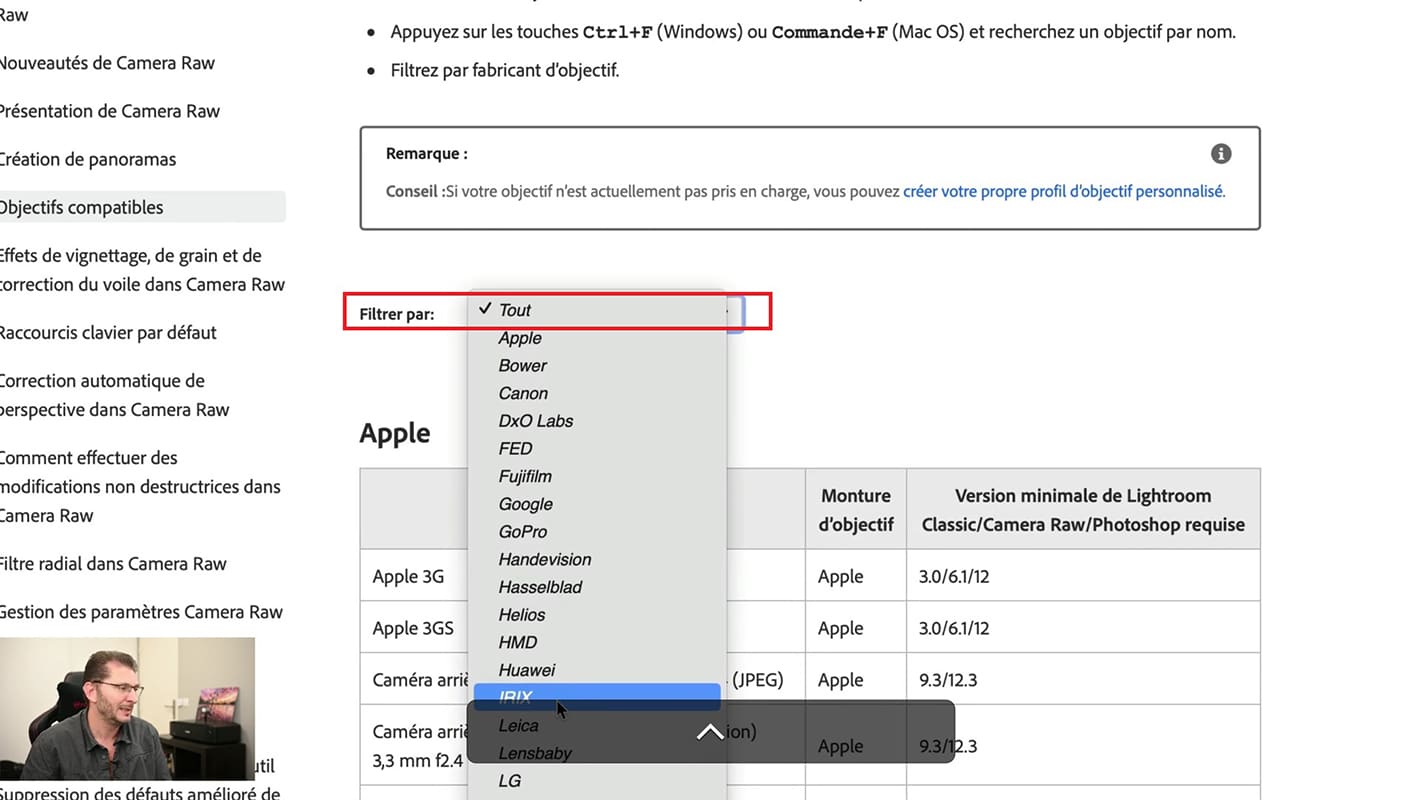Click the Remarque heading text
This screenshot has height=800, width=1422.
427,154
